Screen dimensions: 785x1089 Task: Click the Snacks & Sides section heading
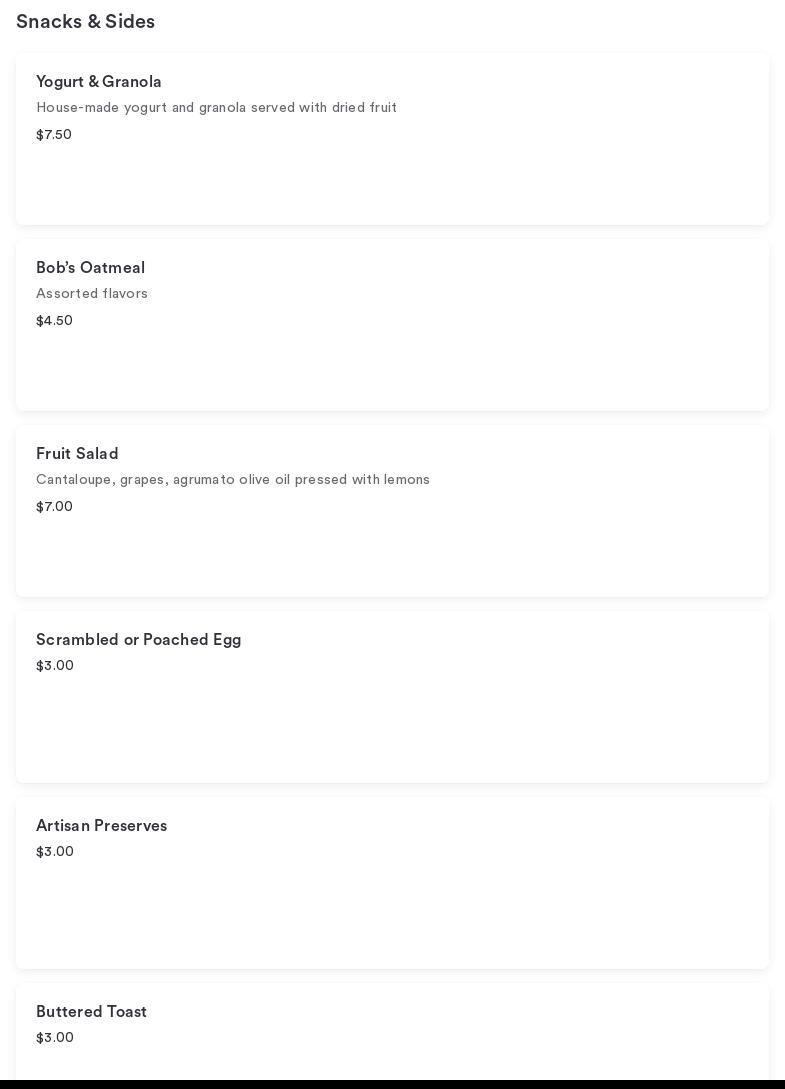click(85, 22)
